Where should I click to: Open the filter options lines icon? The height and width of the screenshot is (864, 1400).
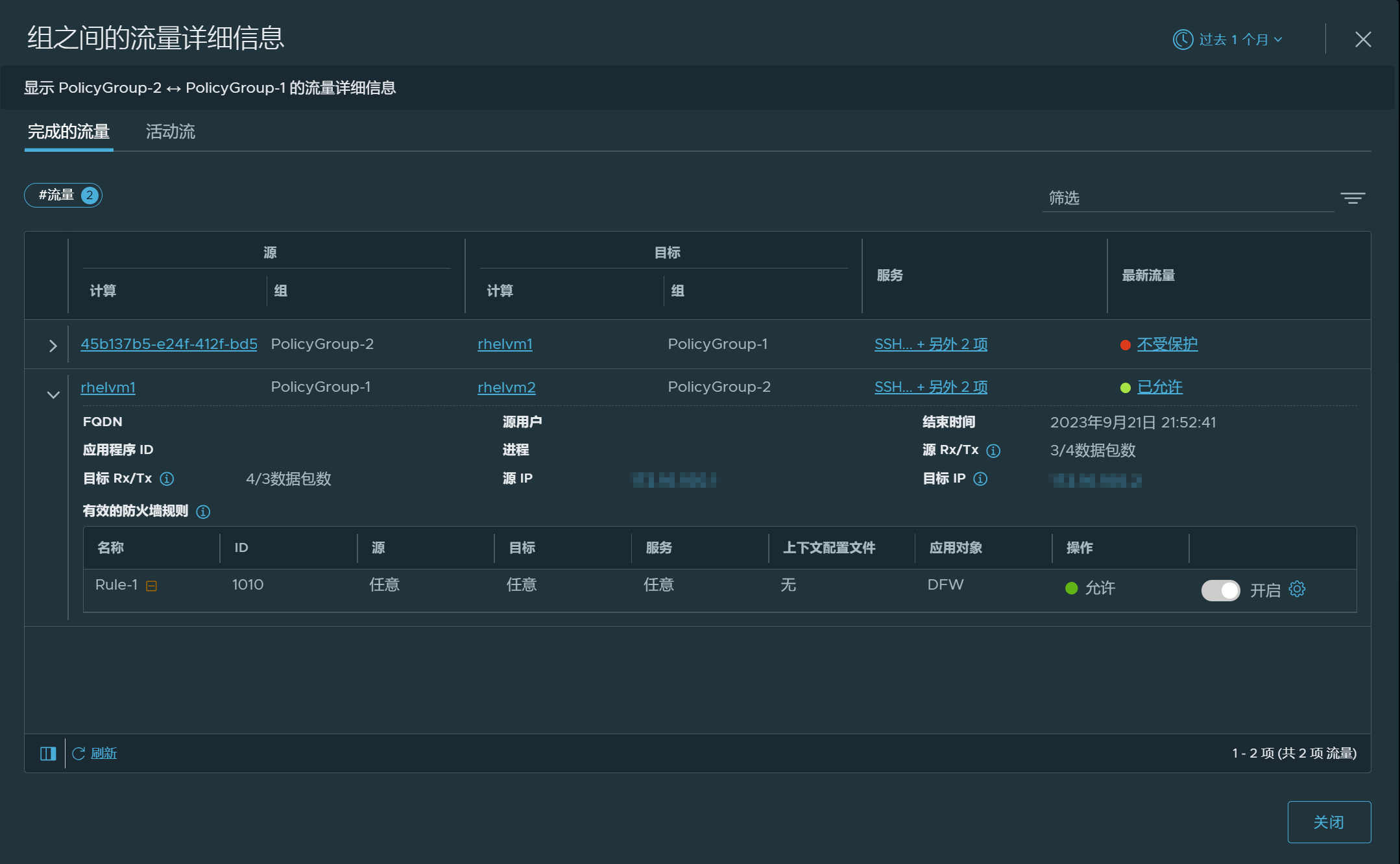click(1353, 198)
